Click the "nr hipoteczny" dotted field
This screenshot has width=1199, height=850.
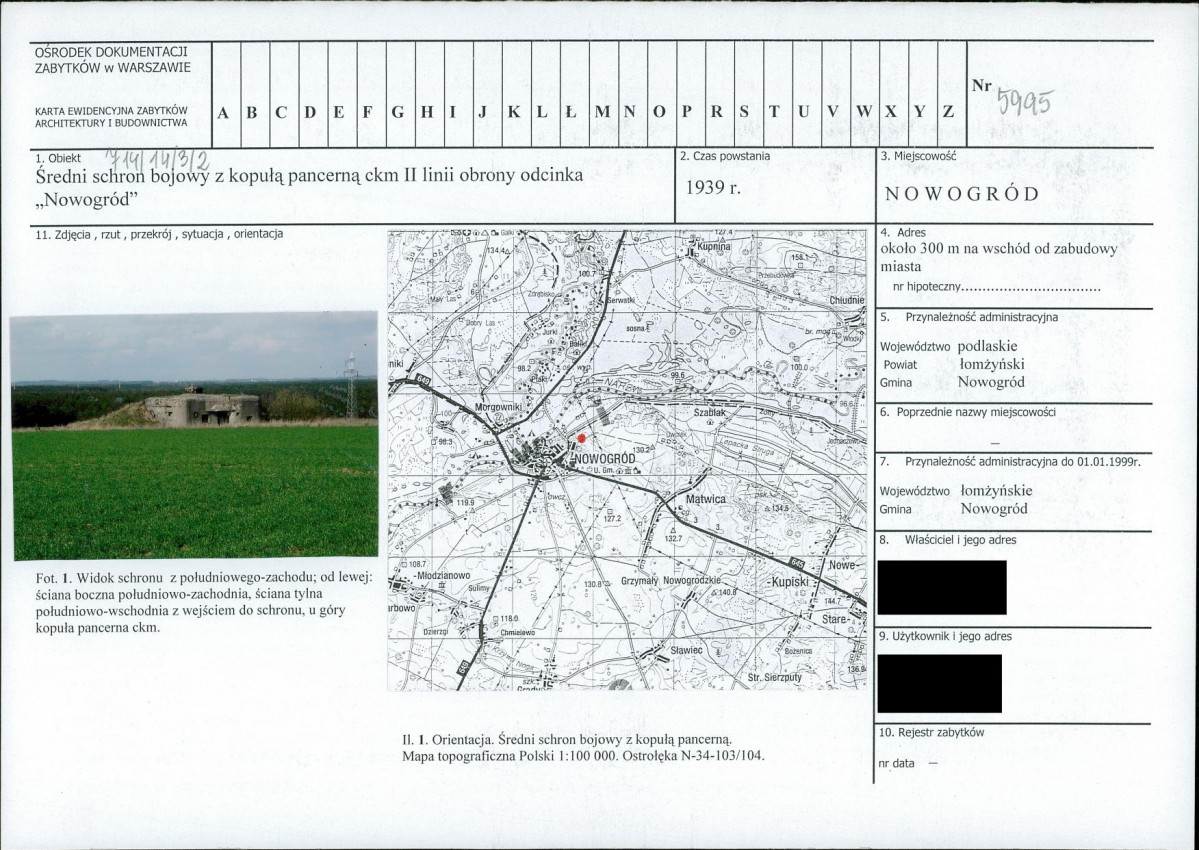997,288
